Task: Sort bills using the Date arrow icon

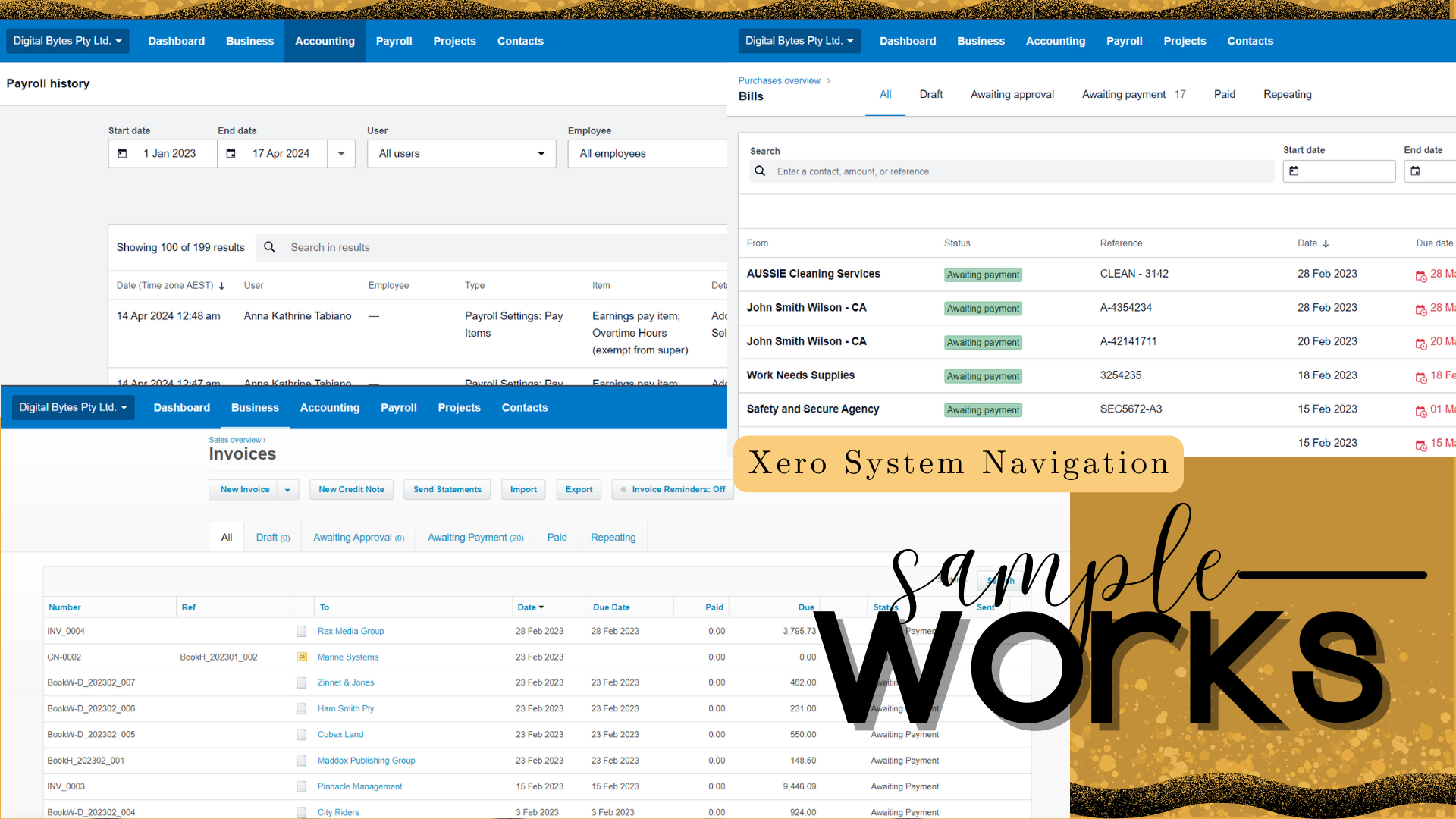Action: (x=1326, y=244)
